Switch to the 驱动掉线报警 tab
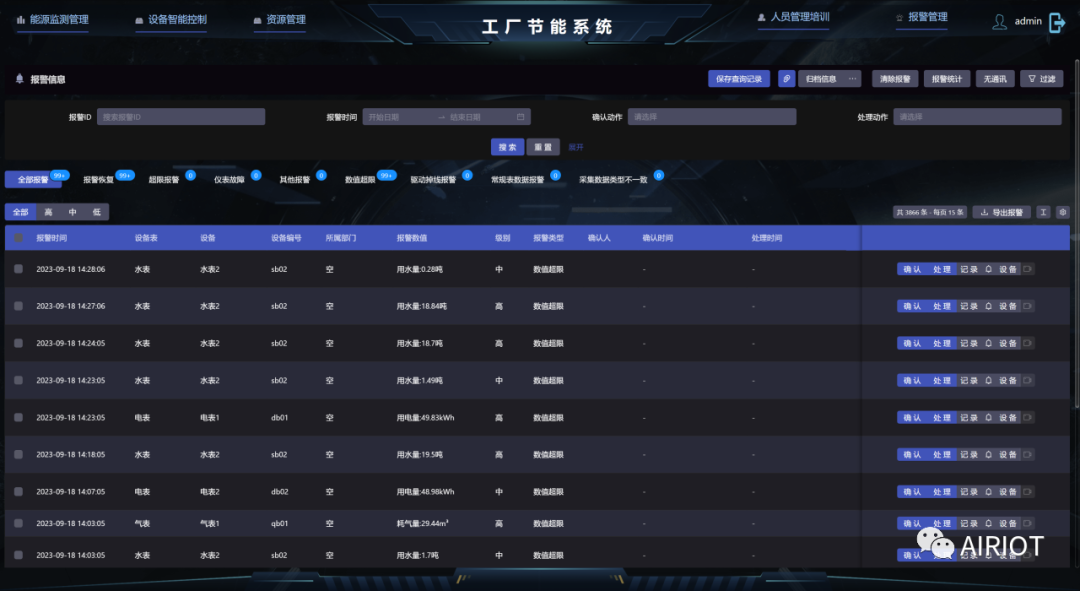 [433, 180]
